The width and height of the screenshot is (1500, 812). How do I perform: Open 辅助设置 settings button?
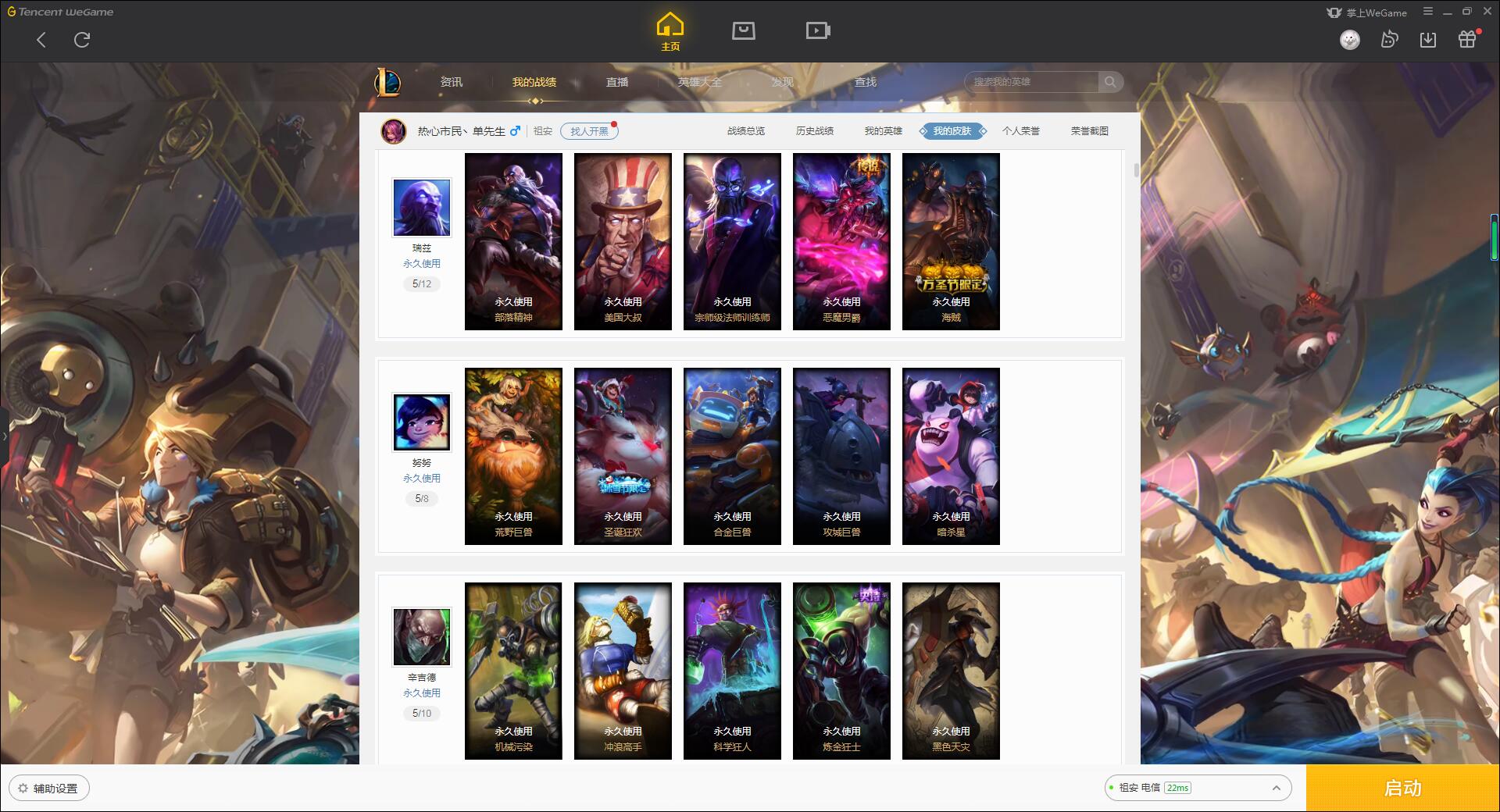pos(48,789)
